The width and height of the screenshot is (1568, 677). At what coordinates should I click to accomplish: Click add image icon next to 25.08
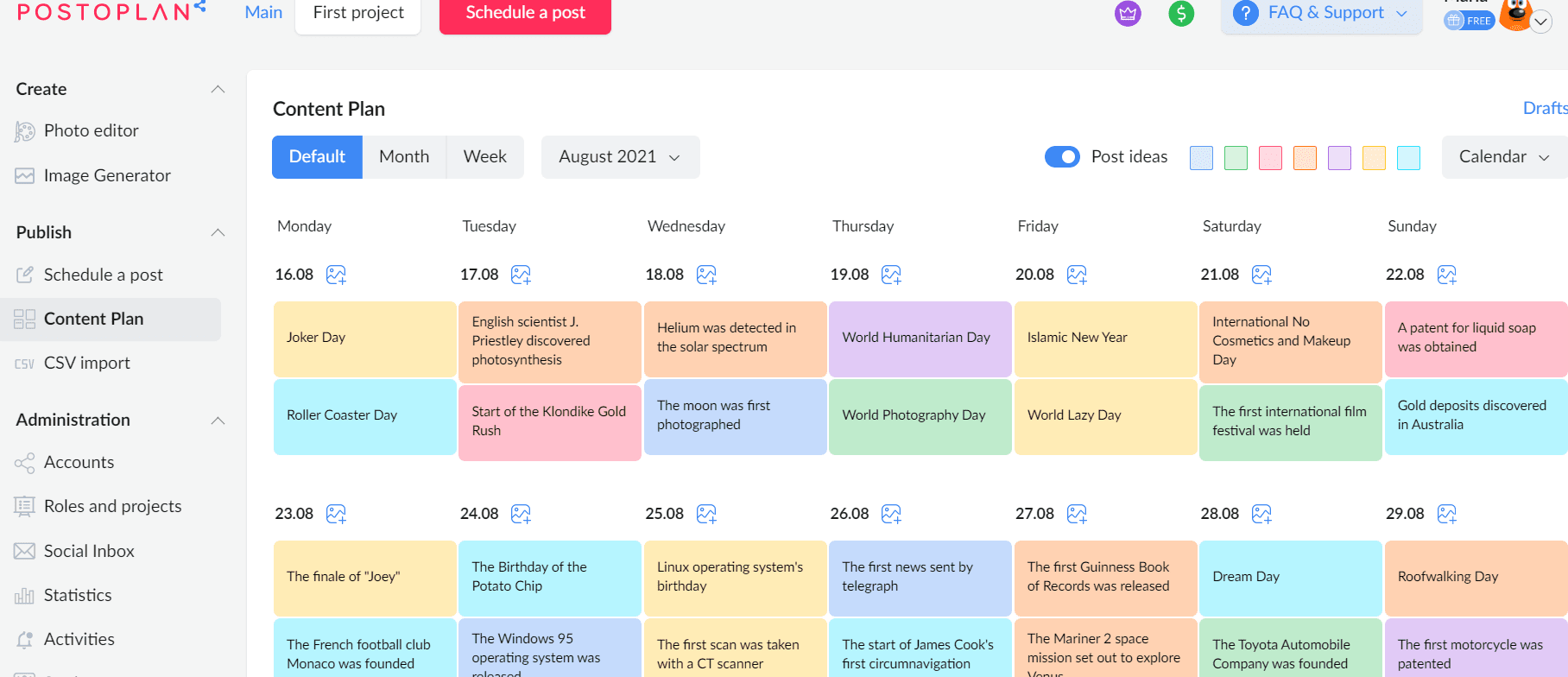tap(706, 514)
